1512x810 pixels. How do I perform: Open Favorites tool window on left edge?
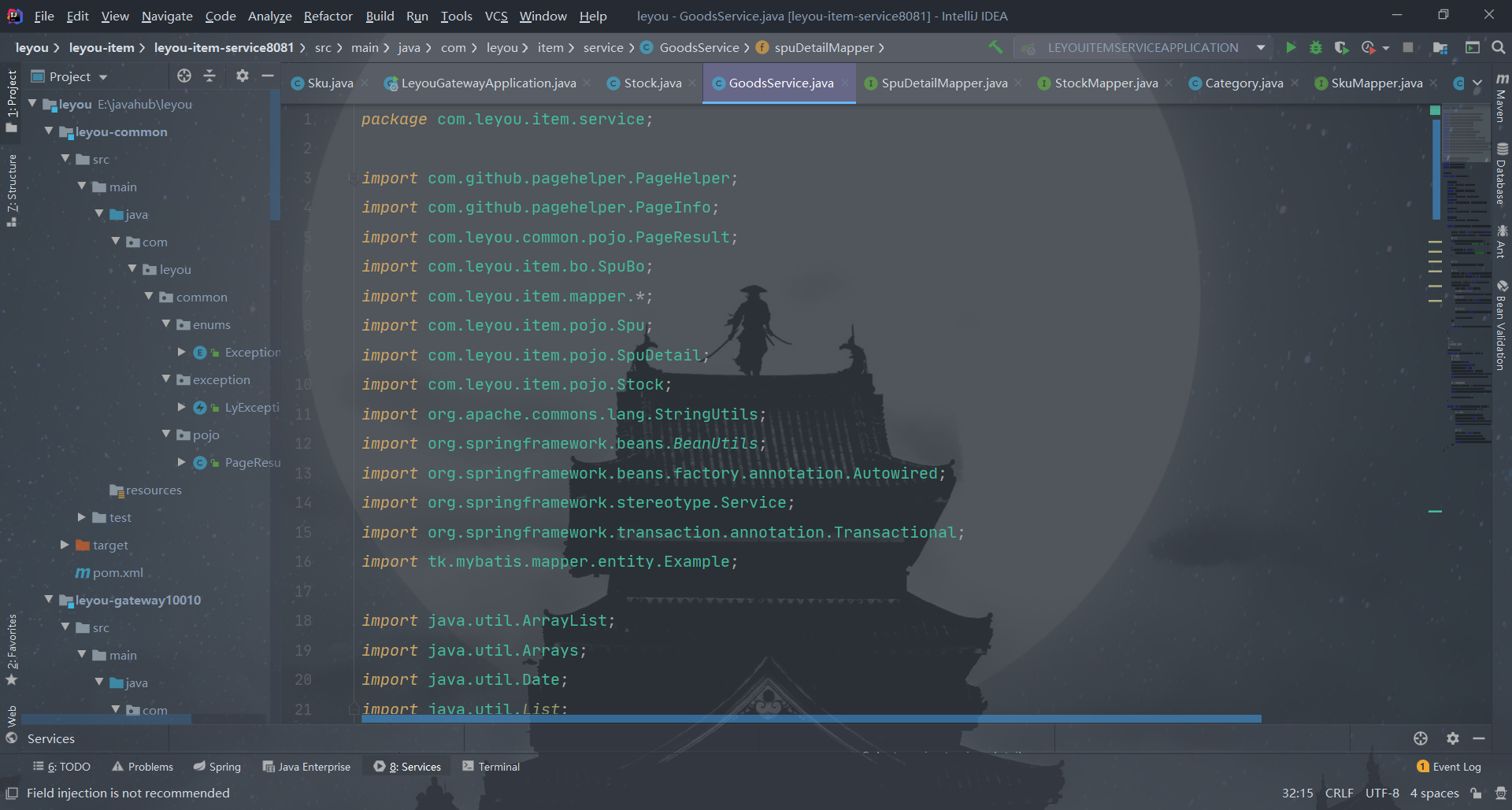pos(12,649)
